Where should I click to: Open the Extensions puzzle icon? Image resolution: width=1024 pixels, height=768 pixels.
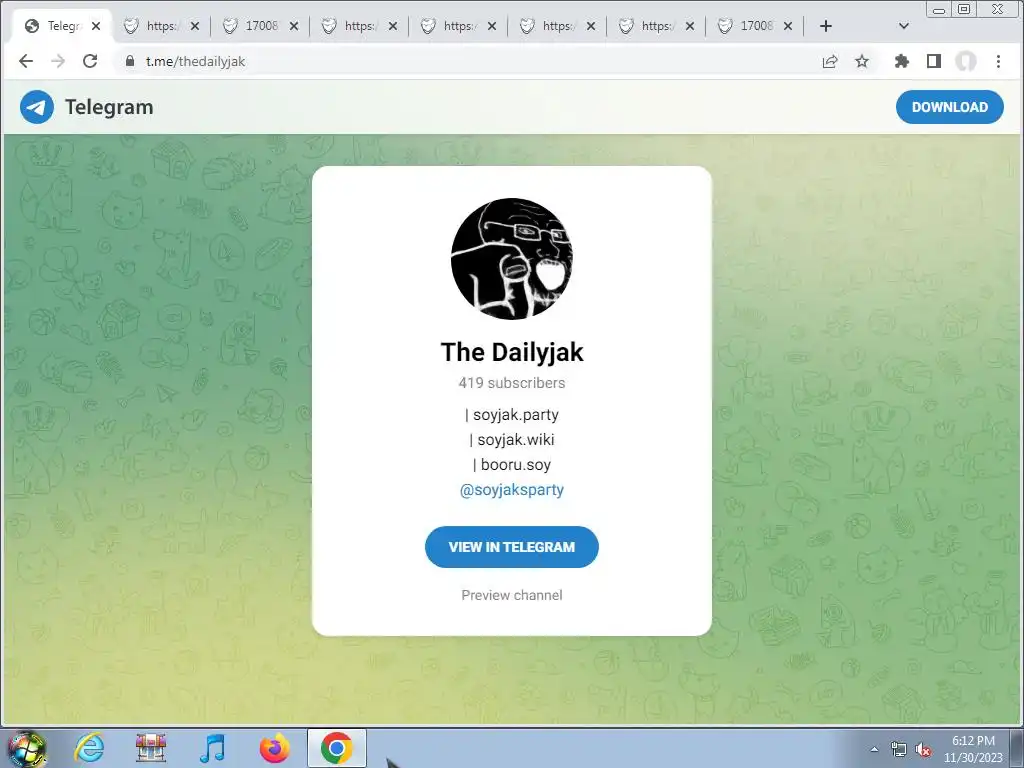[x=902, y=61]
